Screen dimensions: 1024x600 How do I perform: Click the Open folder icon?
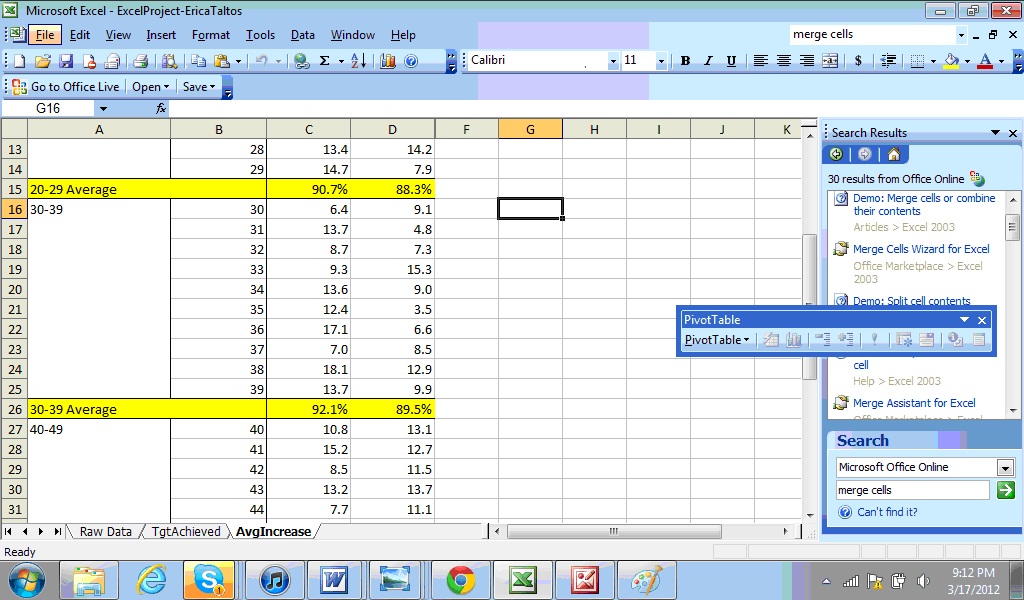[43, 61]
